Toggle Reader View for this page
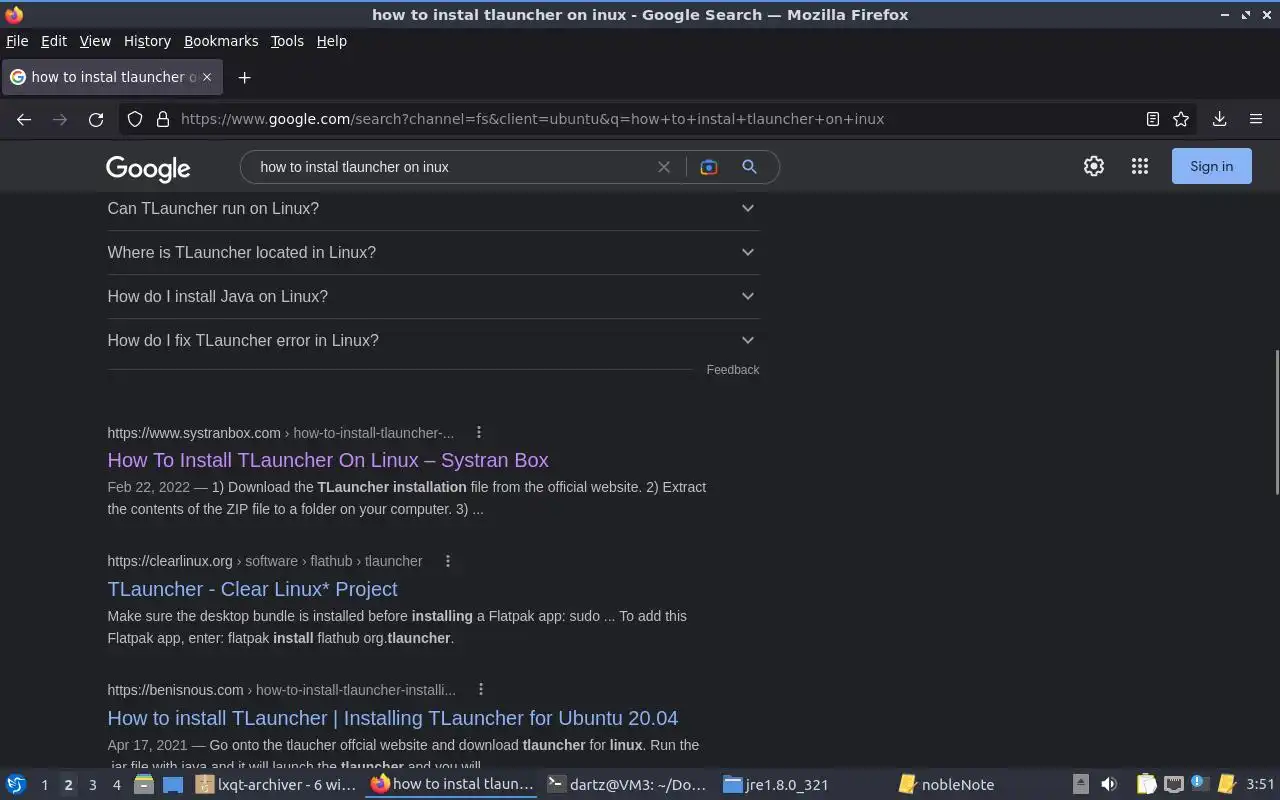Screen dimensions: 1280x800 point(1153,119)
